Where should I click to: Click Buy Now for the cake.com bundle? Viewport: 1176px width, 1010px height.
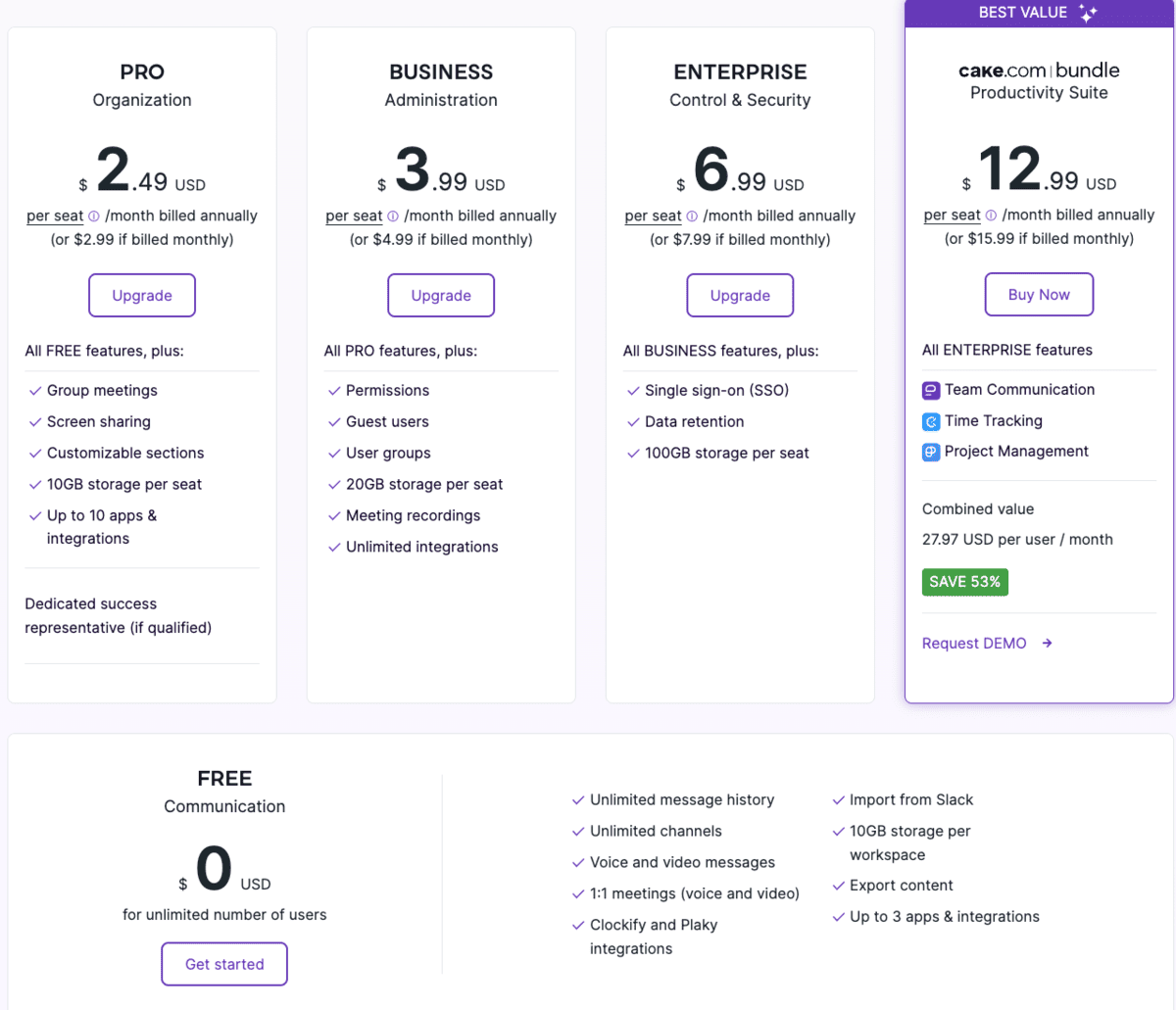(1039, 294)
